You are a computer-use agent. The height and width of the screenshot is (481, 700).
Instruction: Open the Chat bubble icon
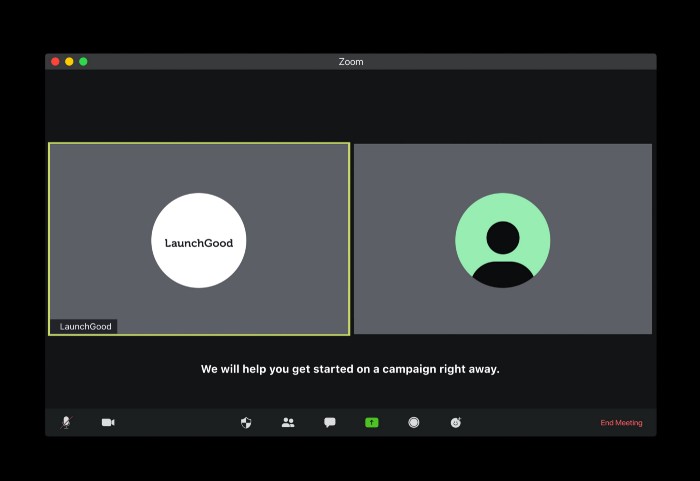[x=330, y=422]
